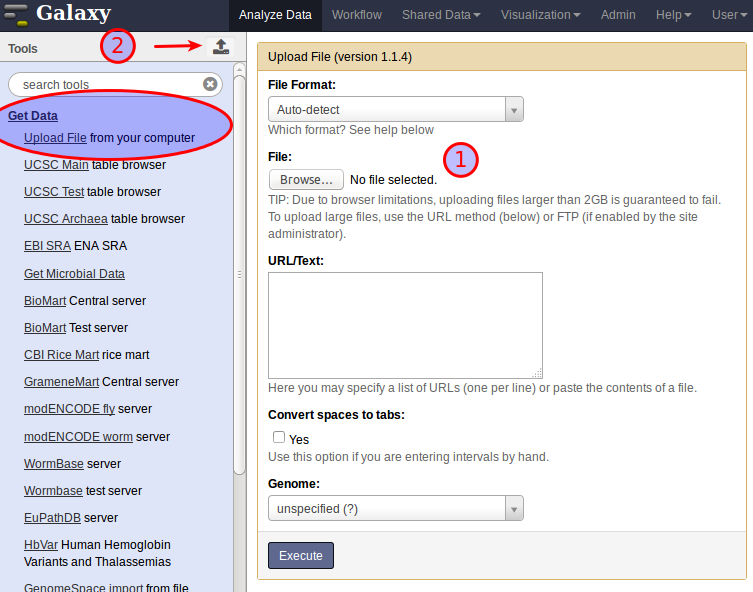Clear the tool search with the X icon

pyautogui.click(x=210, y=84)
